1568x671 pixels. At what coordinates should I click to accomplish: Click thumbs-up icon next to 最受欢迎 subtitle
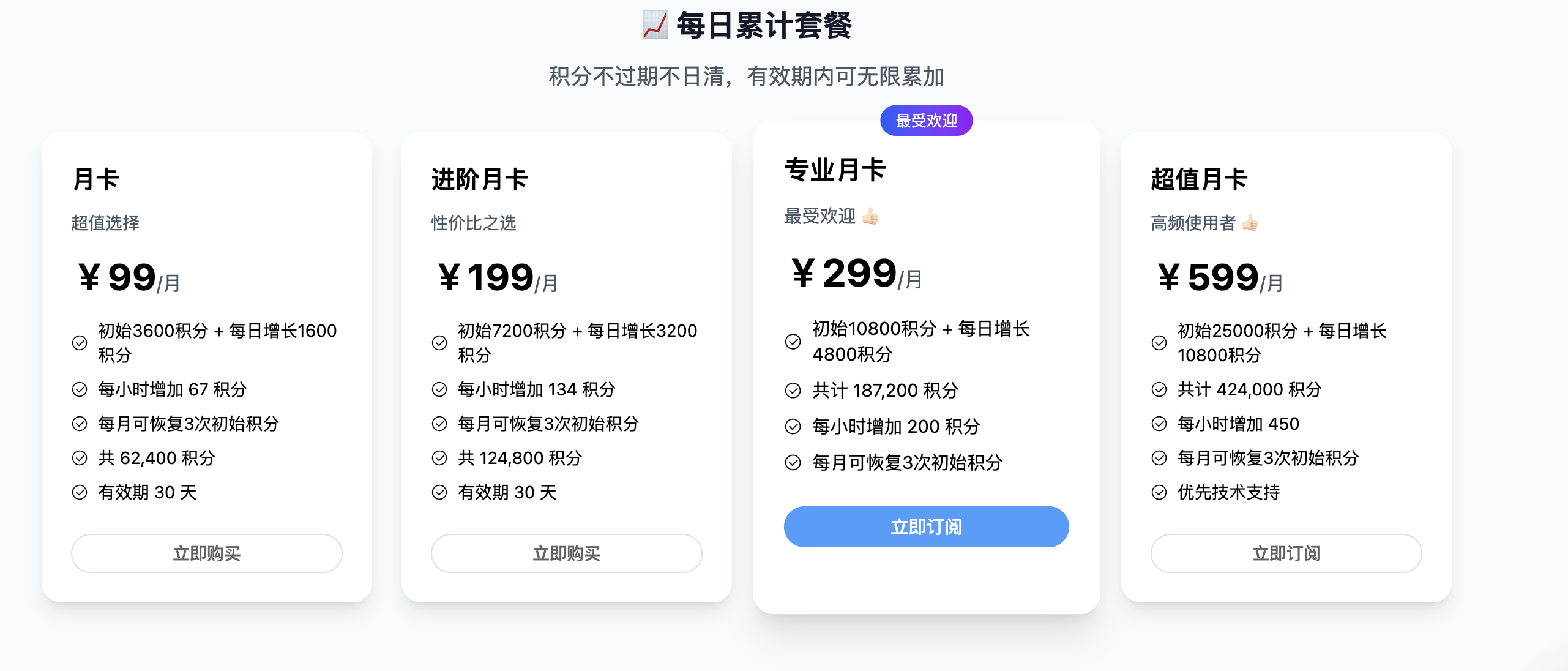click(x=870, y=216)
